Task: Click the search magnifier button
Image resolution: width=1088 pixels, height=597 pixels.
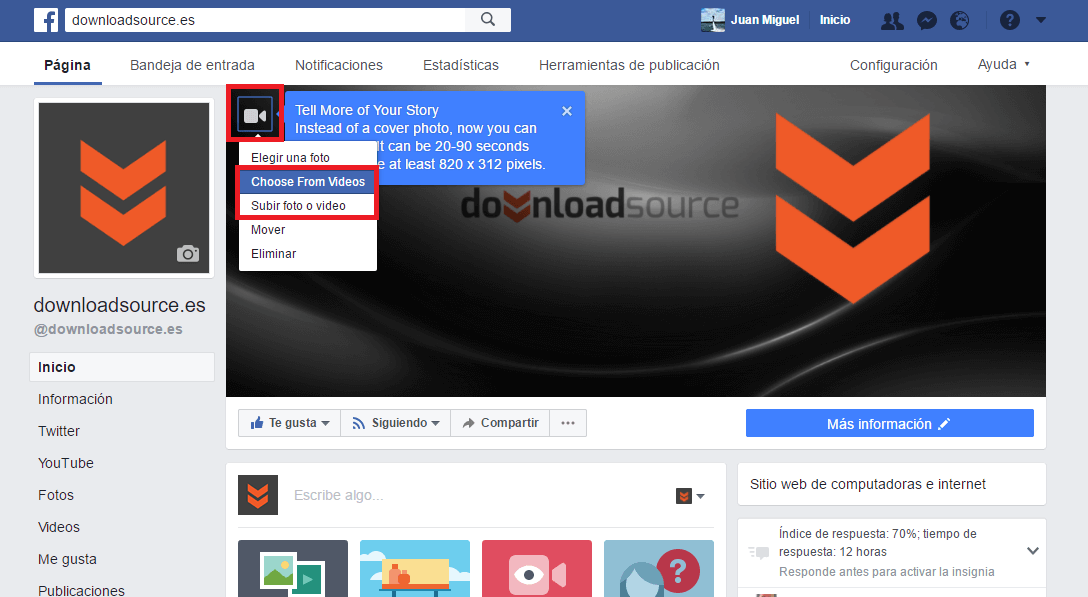Action: click(x=488, y=19)
